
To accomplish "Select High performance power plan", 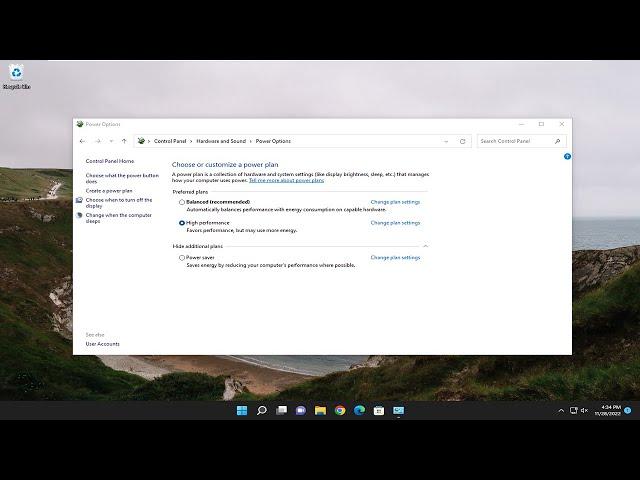I will pyautogui.click(x=182, y=223).
